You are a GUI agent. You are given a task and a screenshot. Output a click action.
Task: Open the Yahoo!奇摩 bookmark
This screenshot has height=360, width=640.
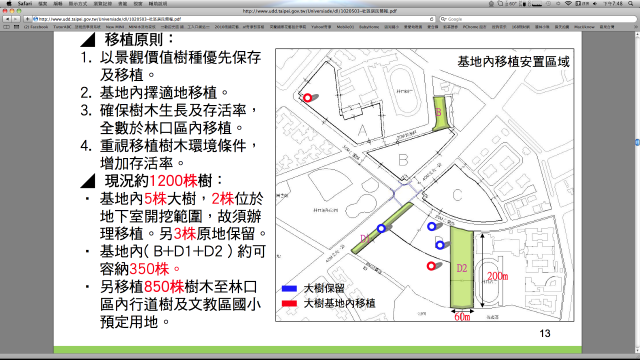pyautogui.click(x=321, y=27)
